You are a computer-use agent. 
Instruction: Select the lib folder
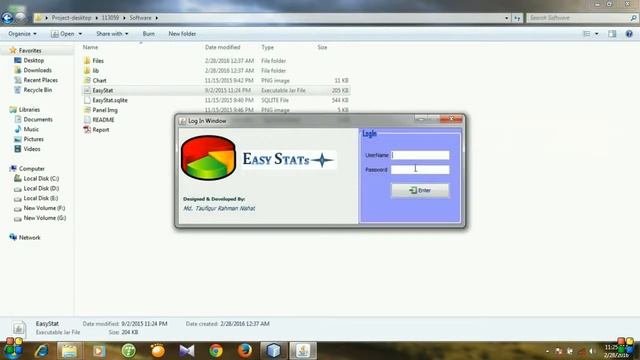96,71
